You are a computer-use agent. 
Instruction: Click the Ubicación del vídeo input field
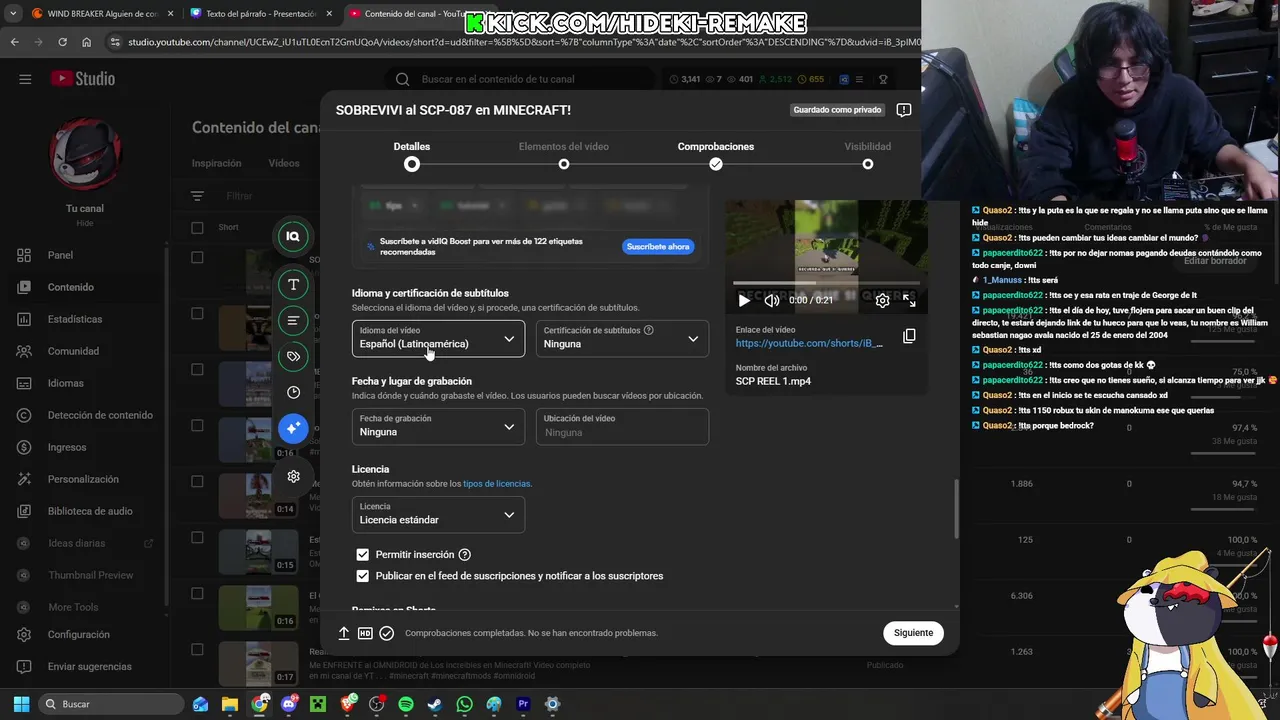coord(622,426)
